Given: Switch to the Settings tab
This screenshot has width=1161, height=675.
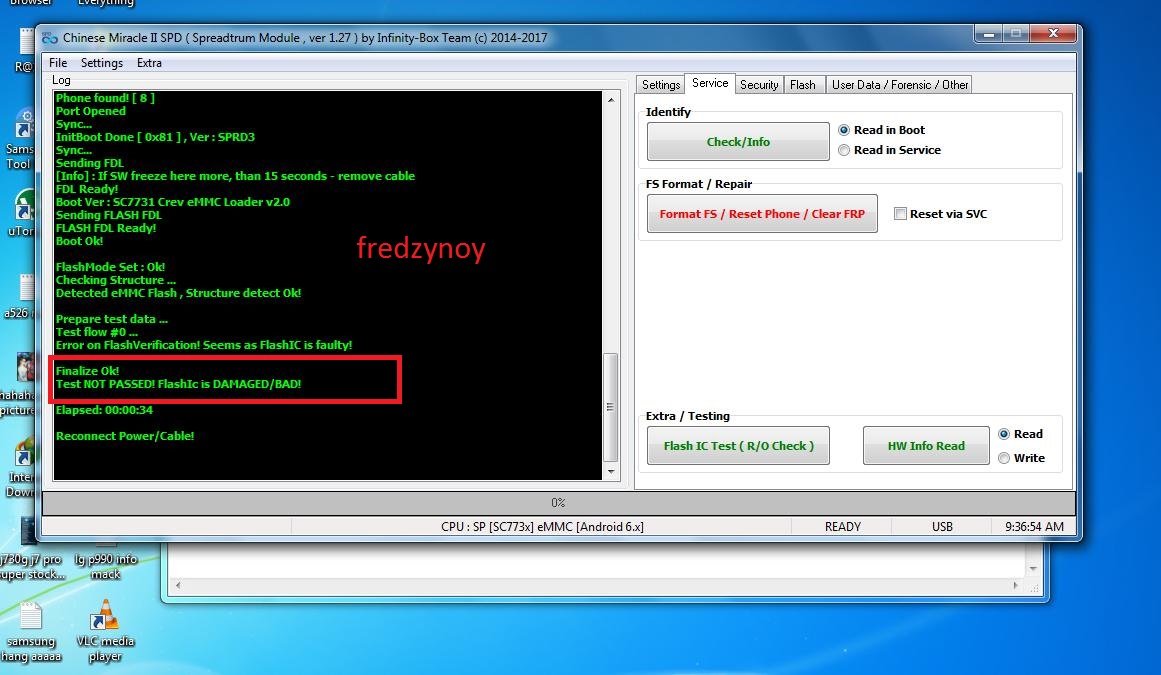Looking at the screenshot, I should coord(660,84).
